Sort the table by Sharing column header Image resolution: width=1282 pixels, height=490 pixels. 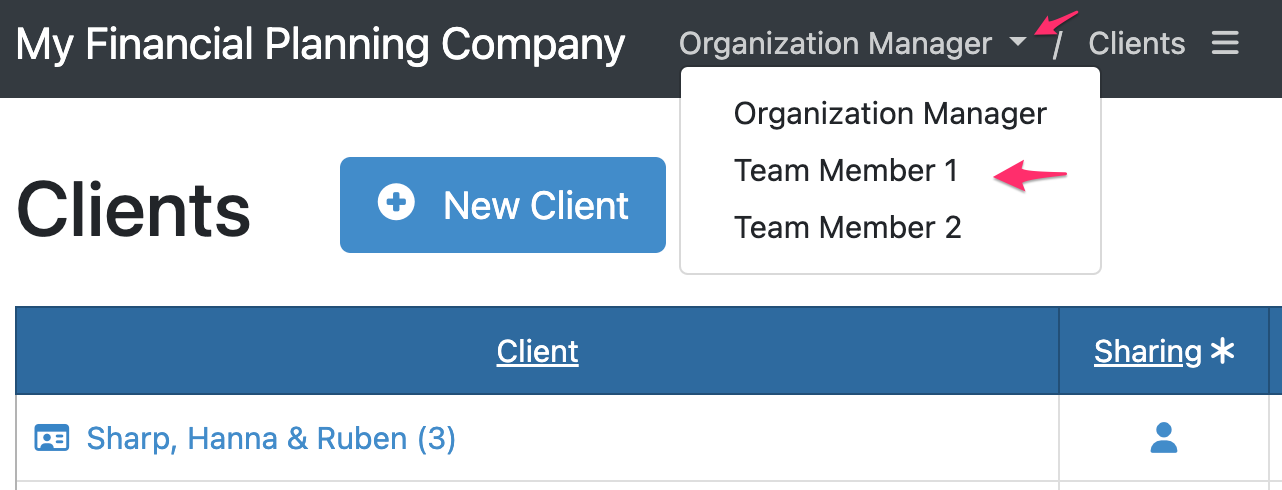(x=1148, y=351)
